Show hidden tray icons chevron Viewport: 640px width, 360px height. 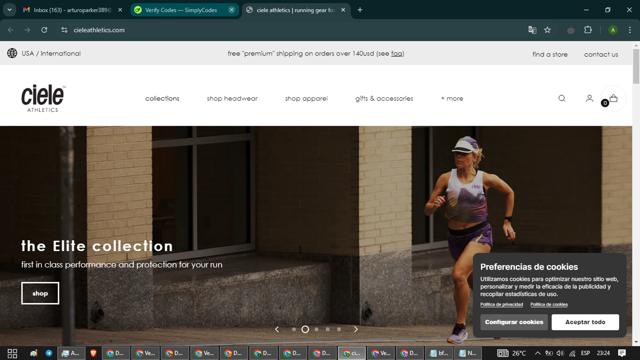pyautogui.click(x=538, y=353)
